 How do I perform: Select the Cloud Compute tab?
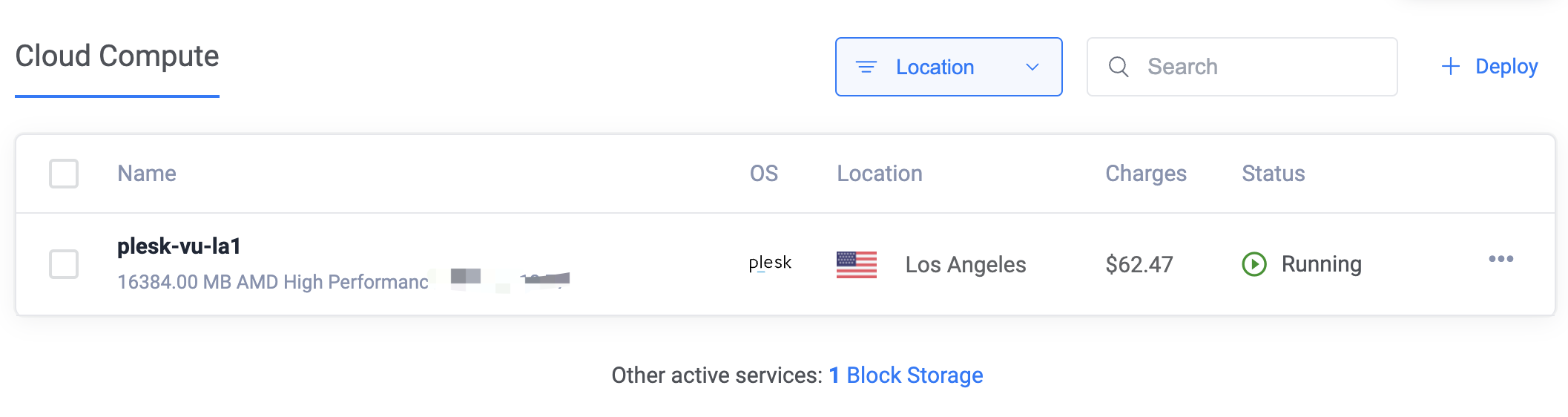117,57
